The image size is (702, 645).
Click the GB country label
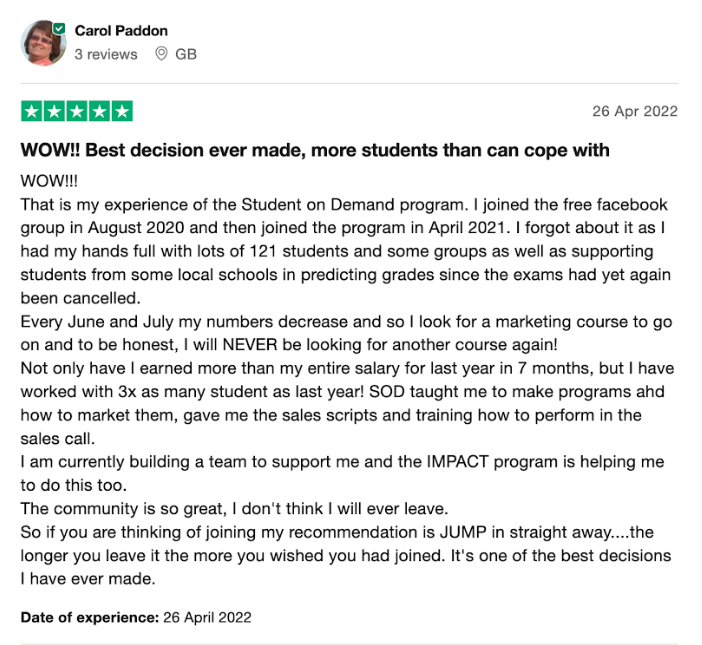tap(186, 54)
